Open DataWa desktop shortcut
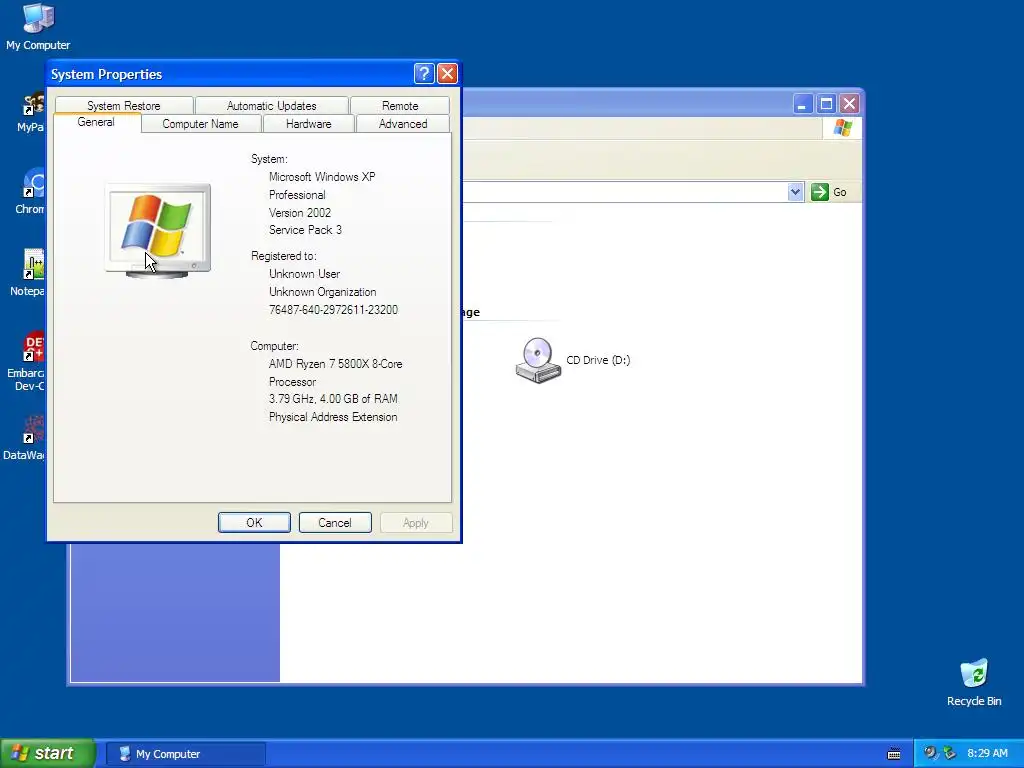 pyautogui.click(x=25, y=438)
